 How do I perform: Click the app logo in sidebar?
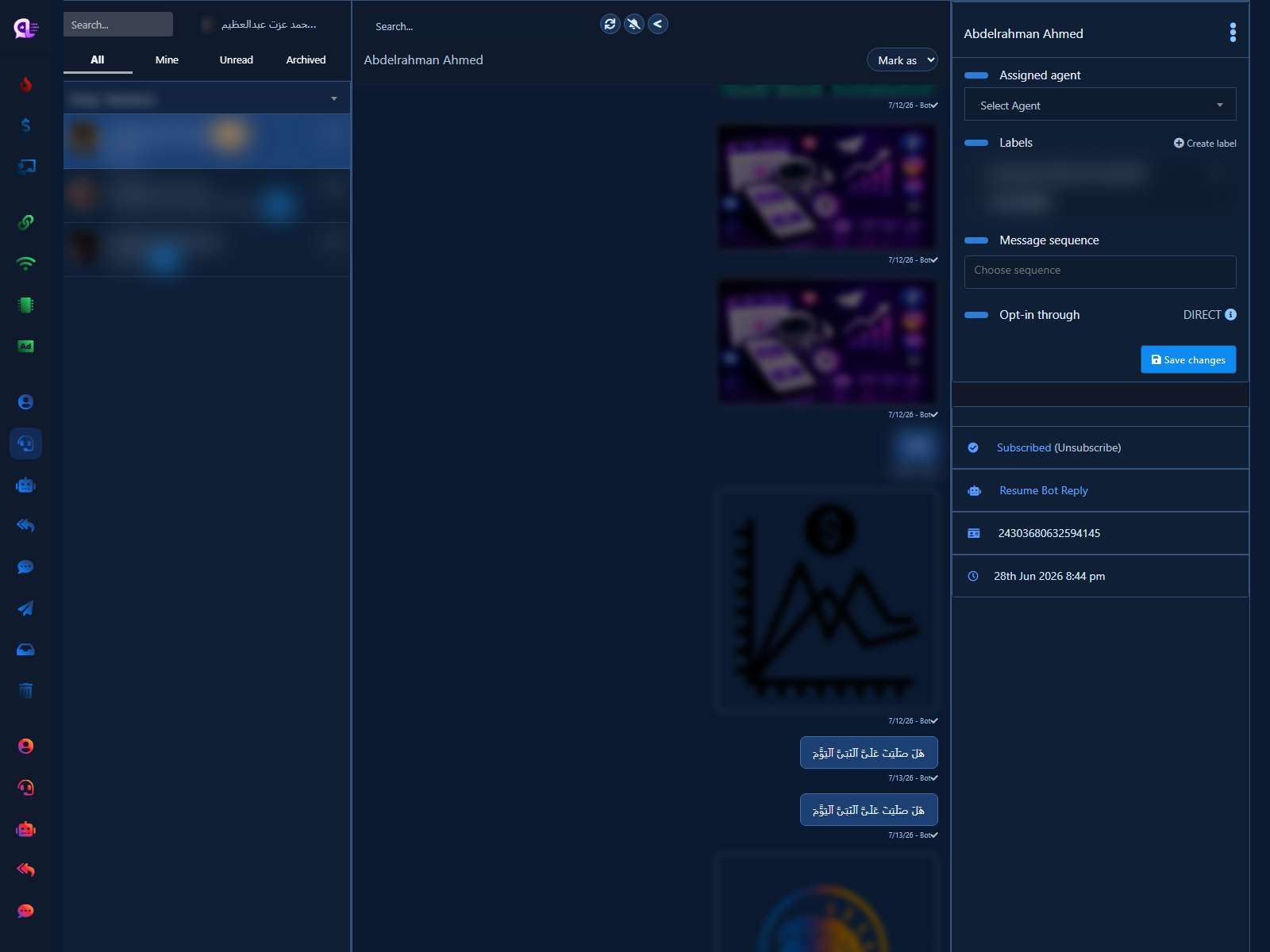(x=26, y=29)
